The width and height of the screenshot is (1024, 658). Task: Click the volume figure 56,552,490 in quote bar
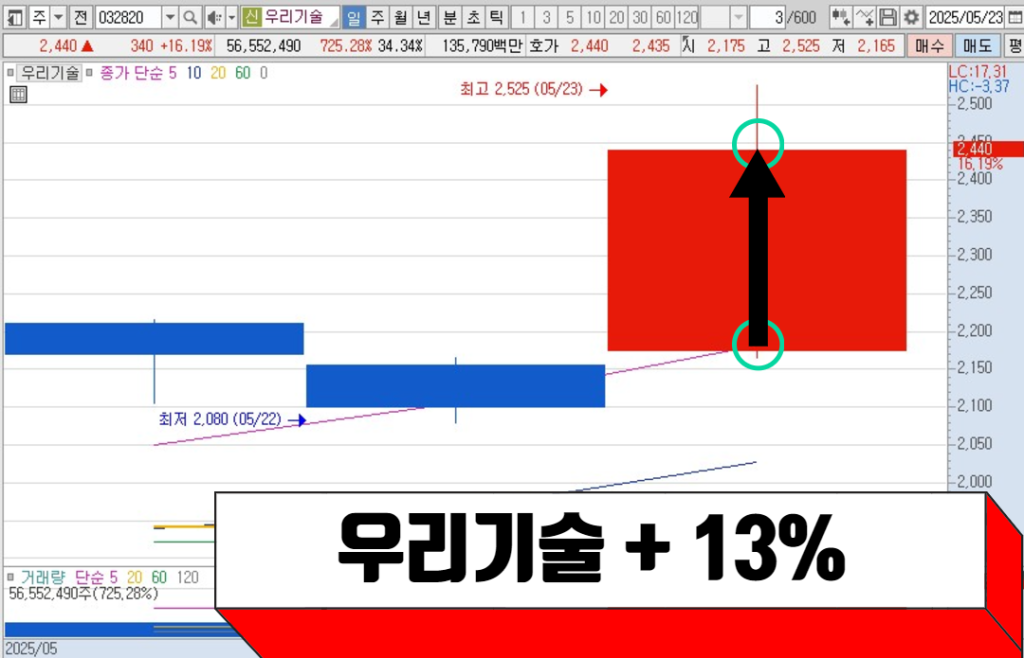pyautogui.click(x=263, y=46)
